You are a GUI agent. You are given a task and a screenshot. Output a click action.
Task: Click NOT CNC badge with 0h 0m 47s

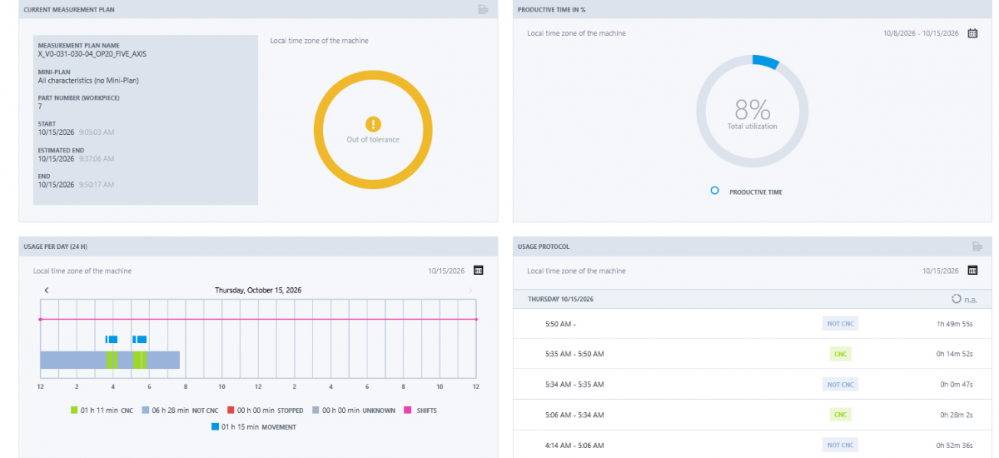coord(840,385)
